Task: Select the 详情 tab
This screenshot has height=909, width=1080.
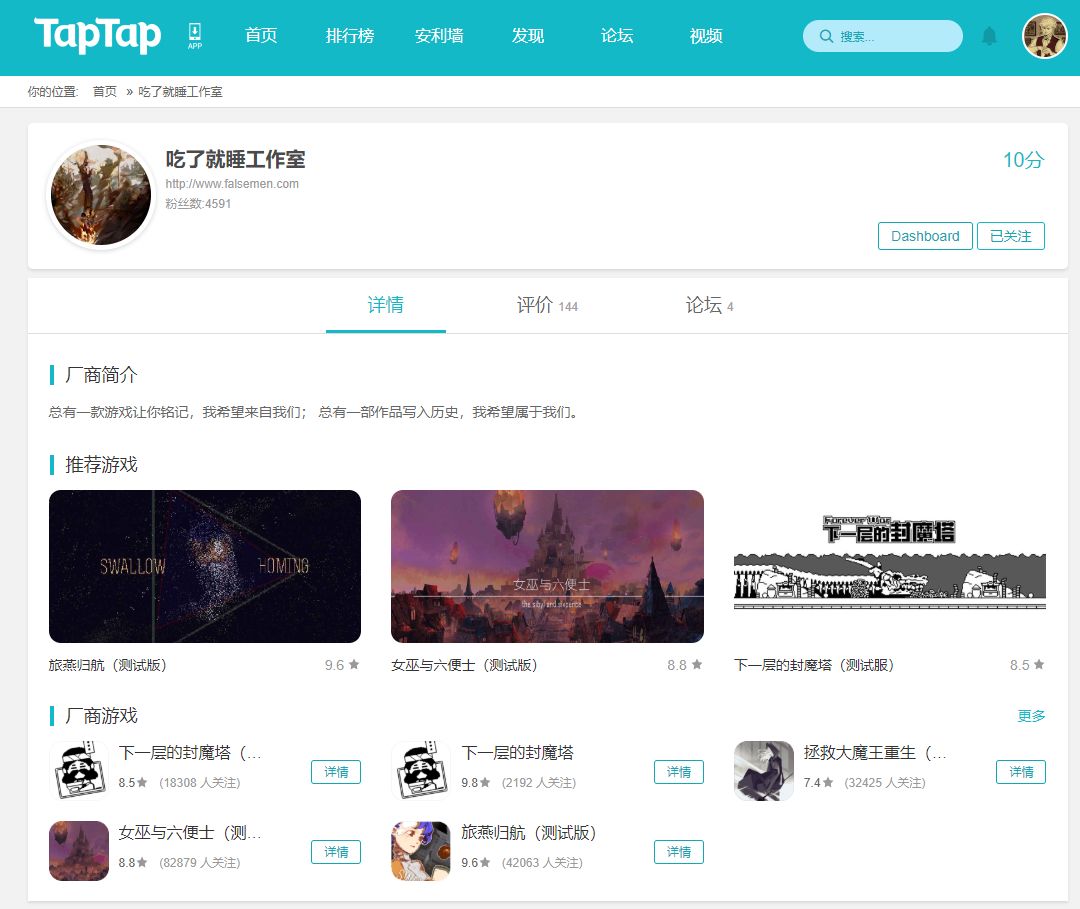Action: coord(386,305)
